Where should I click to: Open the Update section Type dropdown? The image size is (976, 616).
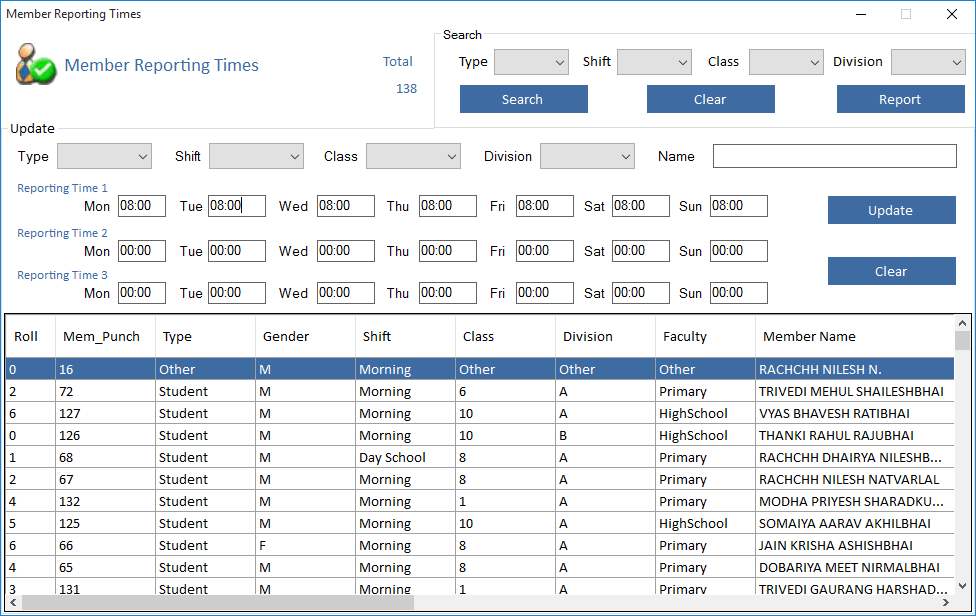[104, 156]
